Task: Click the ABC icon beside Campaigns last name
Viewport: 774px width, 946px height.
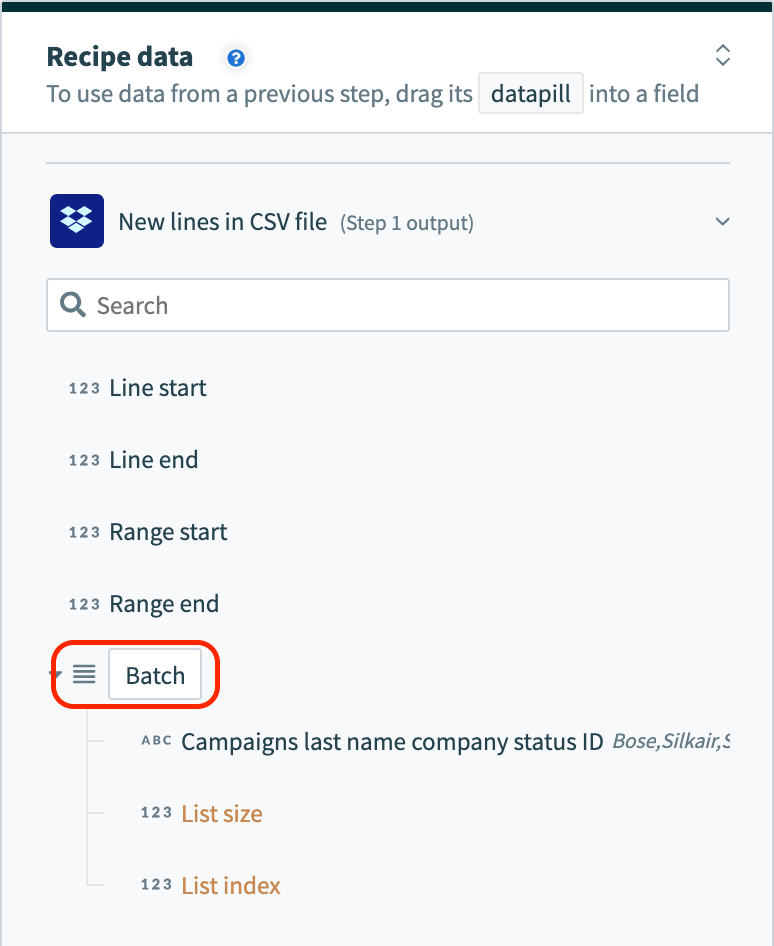Action: click(156, 742)
